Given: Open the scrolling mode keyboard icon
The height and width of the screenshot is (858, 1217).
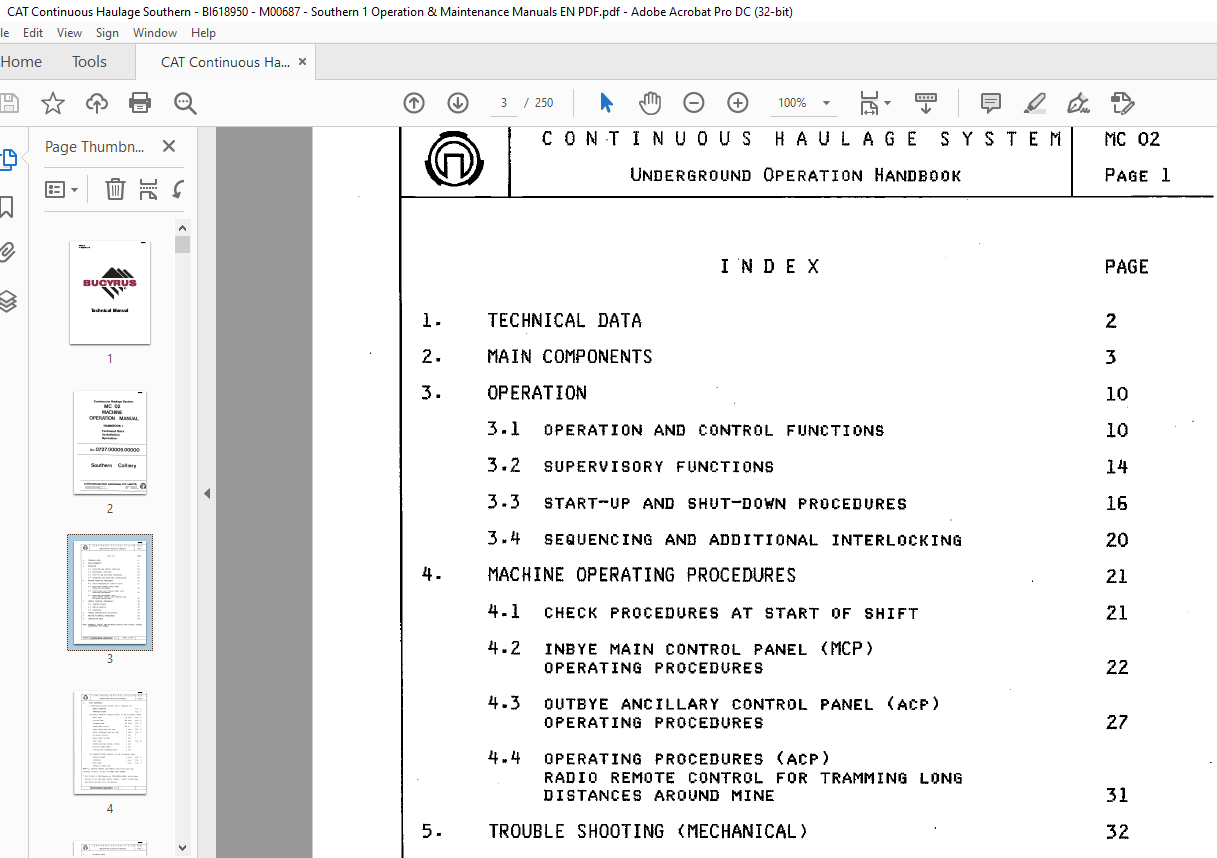Looking at the screenshot, I should coord(926,103).
